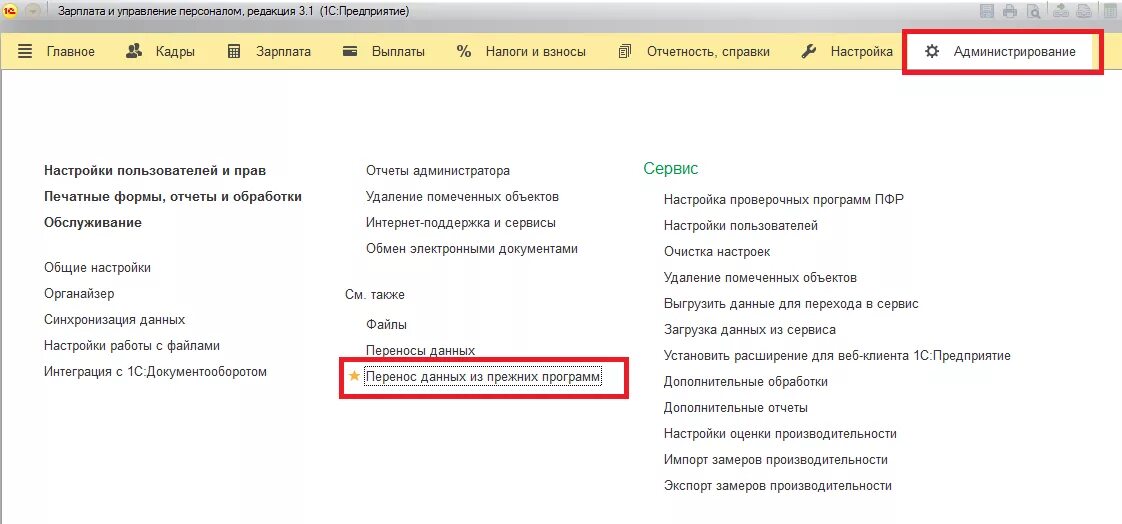The width and height of the screenshot is (1122, 524).
Task: Open Переносы данных
Action: [420, 351]
